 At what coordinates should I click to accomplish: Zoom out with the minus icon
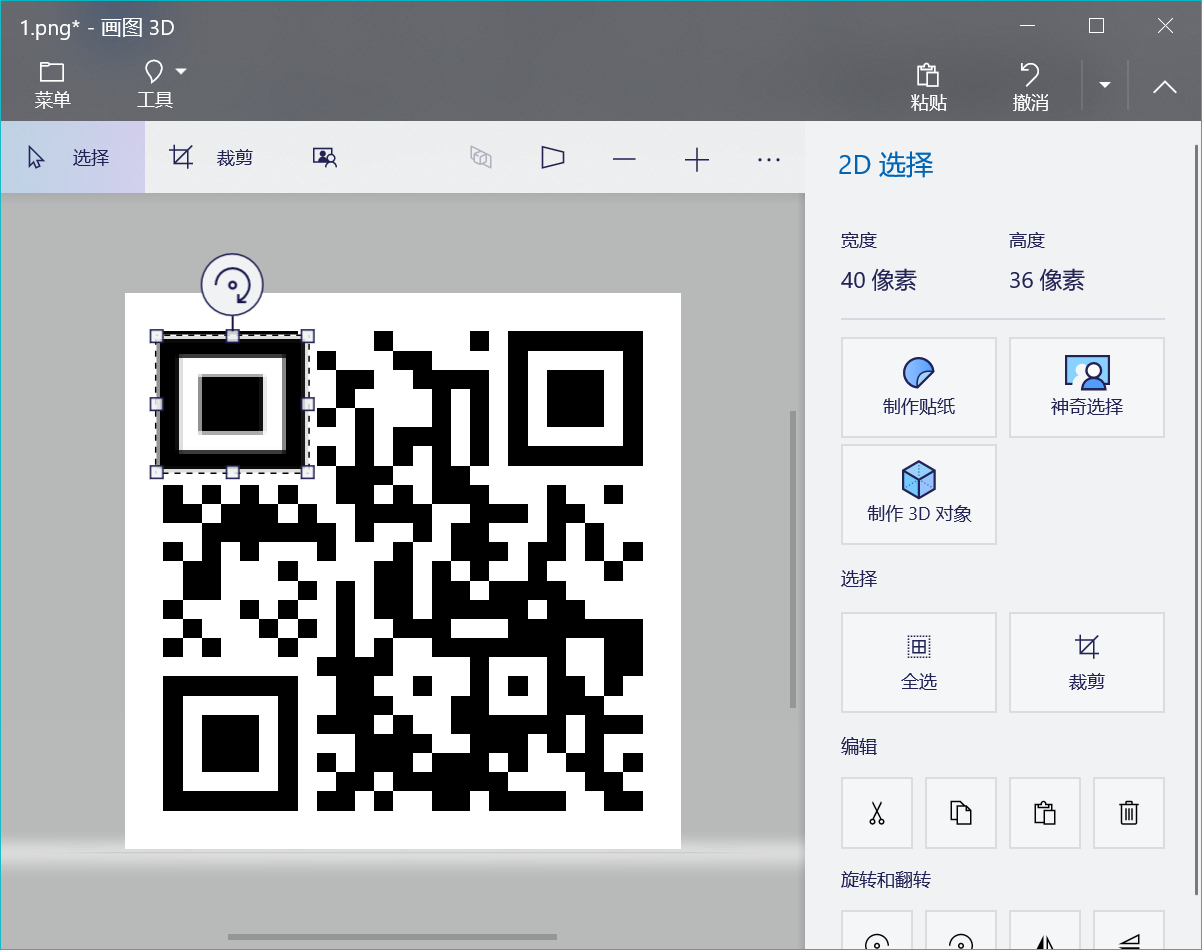click(x=625, y=159)
